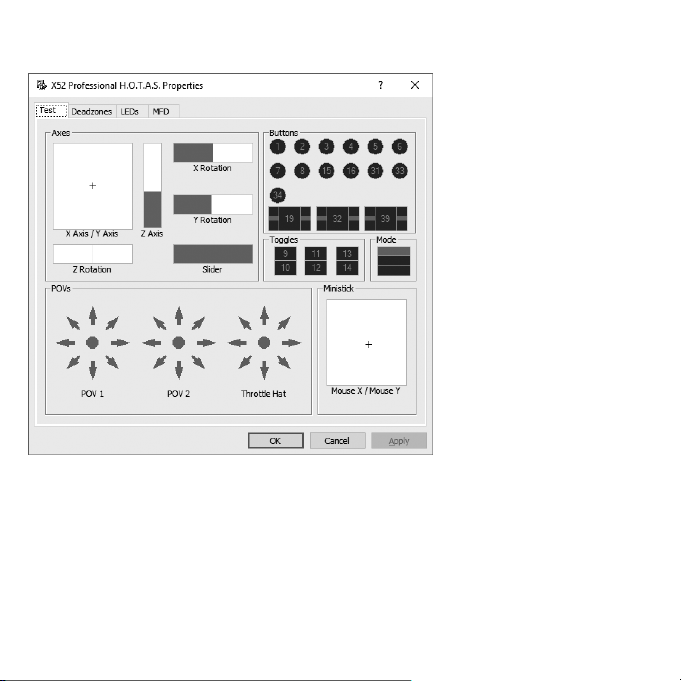The width and height of the screenshot is (681, 681).
Task: Confirm with the OK button
Action: (x=276, y=441)
